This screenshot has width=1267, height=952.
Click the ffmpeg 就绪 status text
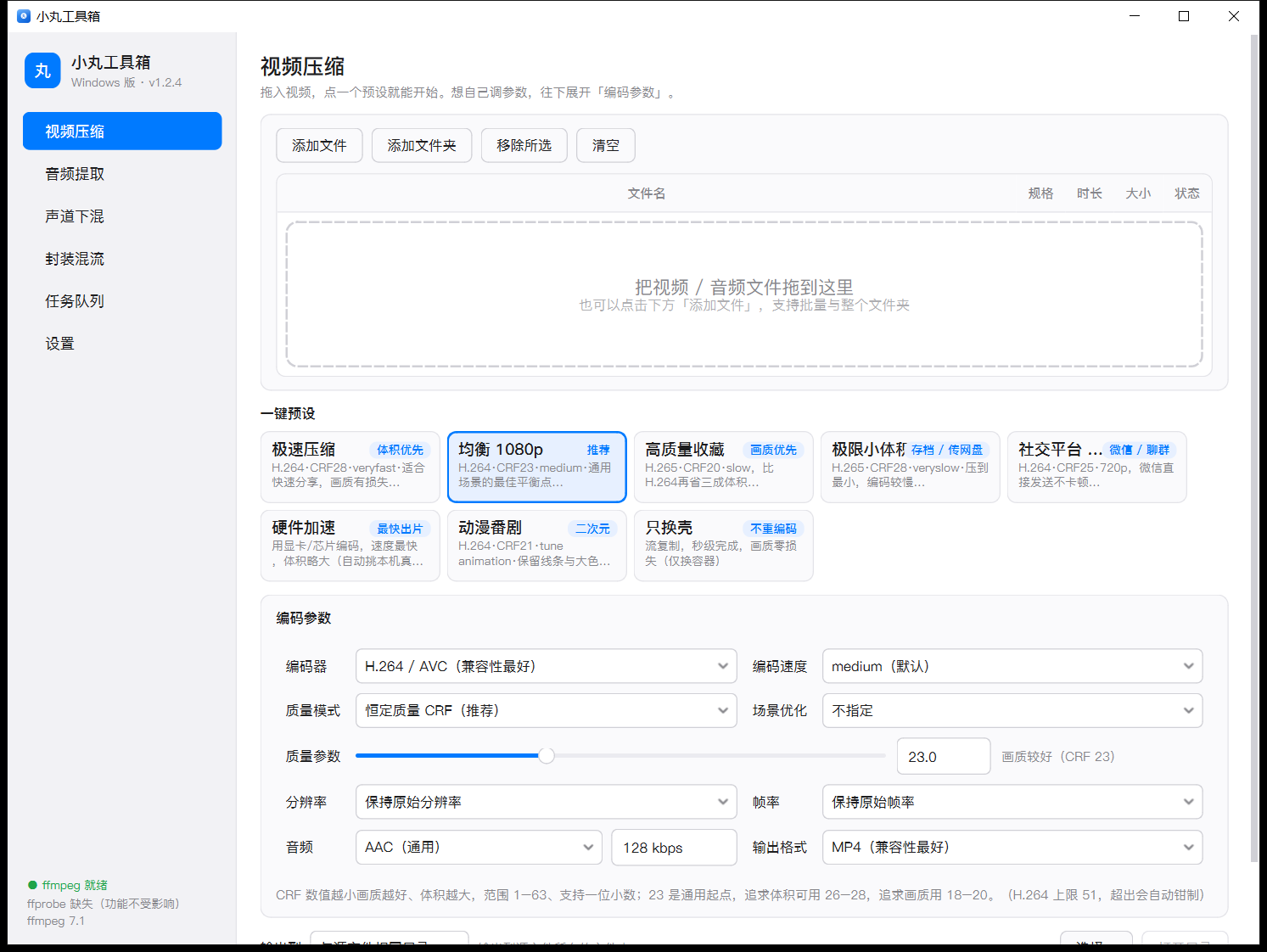pos(75,885)
